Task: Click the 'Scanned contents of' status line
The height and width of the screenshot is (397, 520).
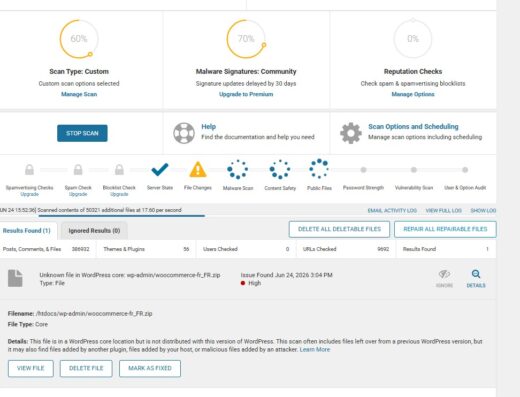Action: point(109,210)
